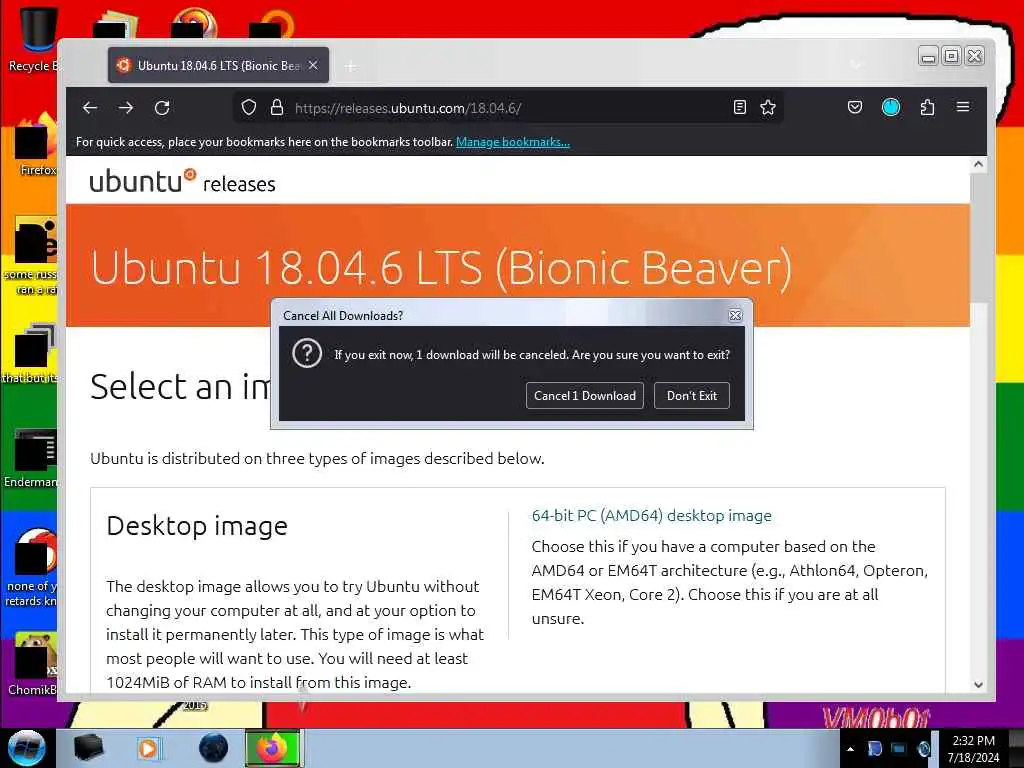Select the Firefox taskbar button
Image resolution: width=1024 pixels, height=768 pixels.
[x=273, y=748]
